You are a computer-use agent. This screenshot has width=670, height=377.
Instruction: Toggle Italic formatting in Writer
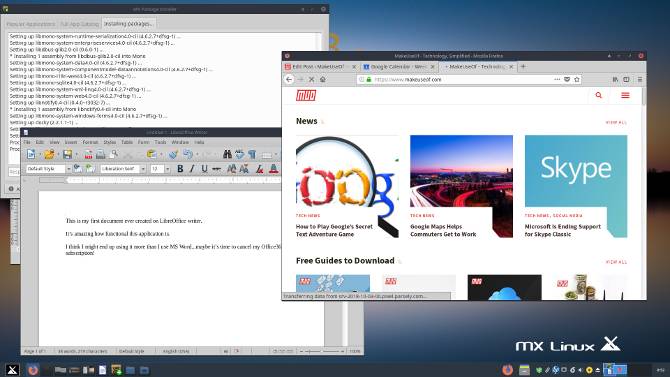[x=192, y=169]
